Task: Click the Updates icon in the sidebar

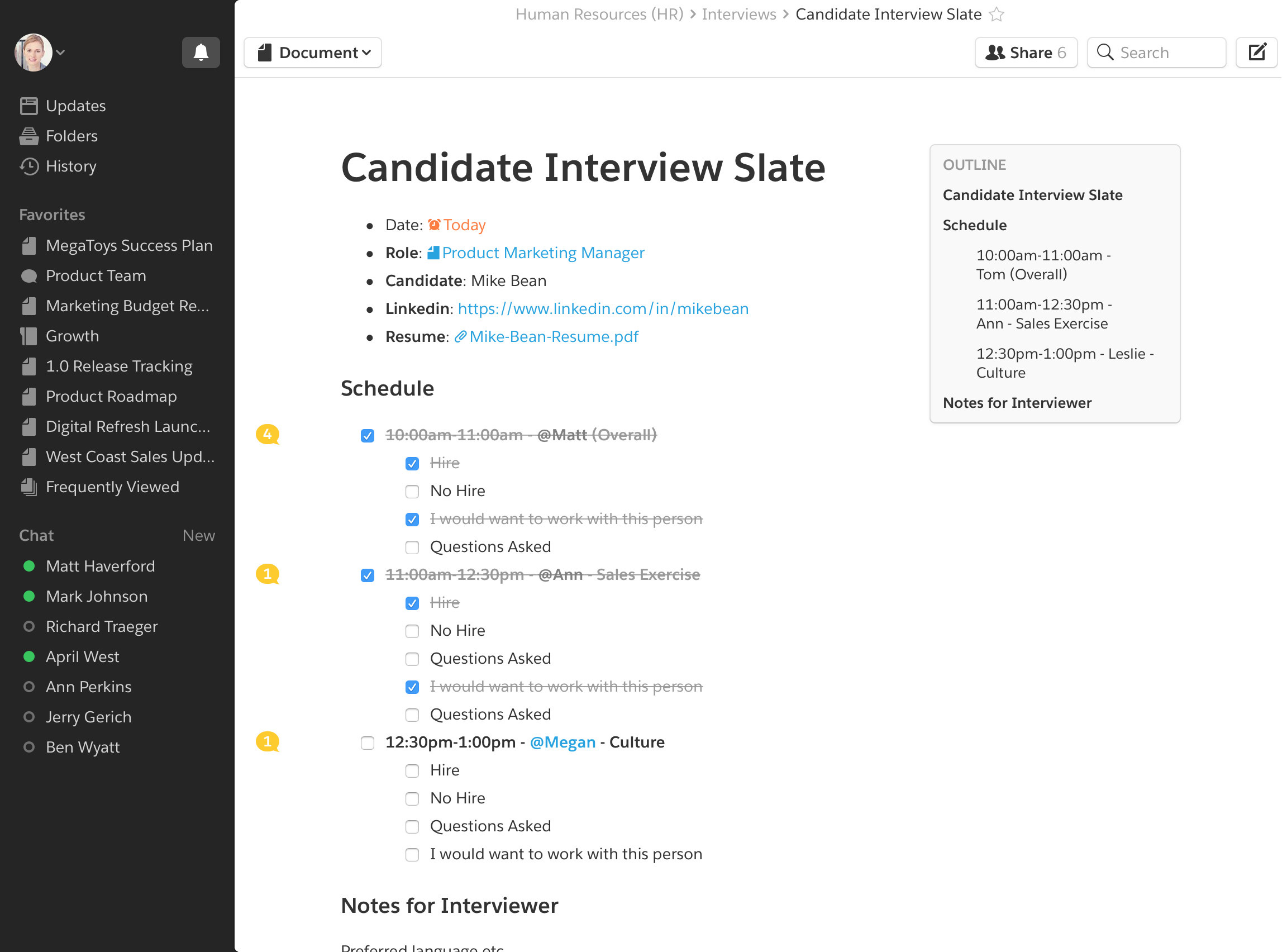Action: click(x=29, y=106)
